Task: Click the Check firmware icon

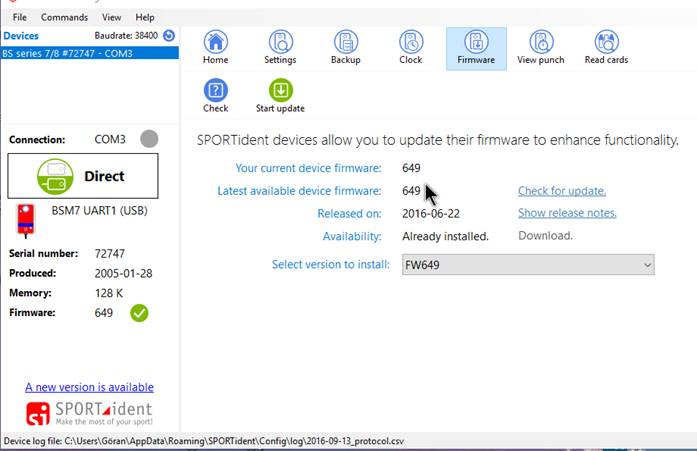Action: 216,90
